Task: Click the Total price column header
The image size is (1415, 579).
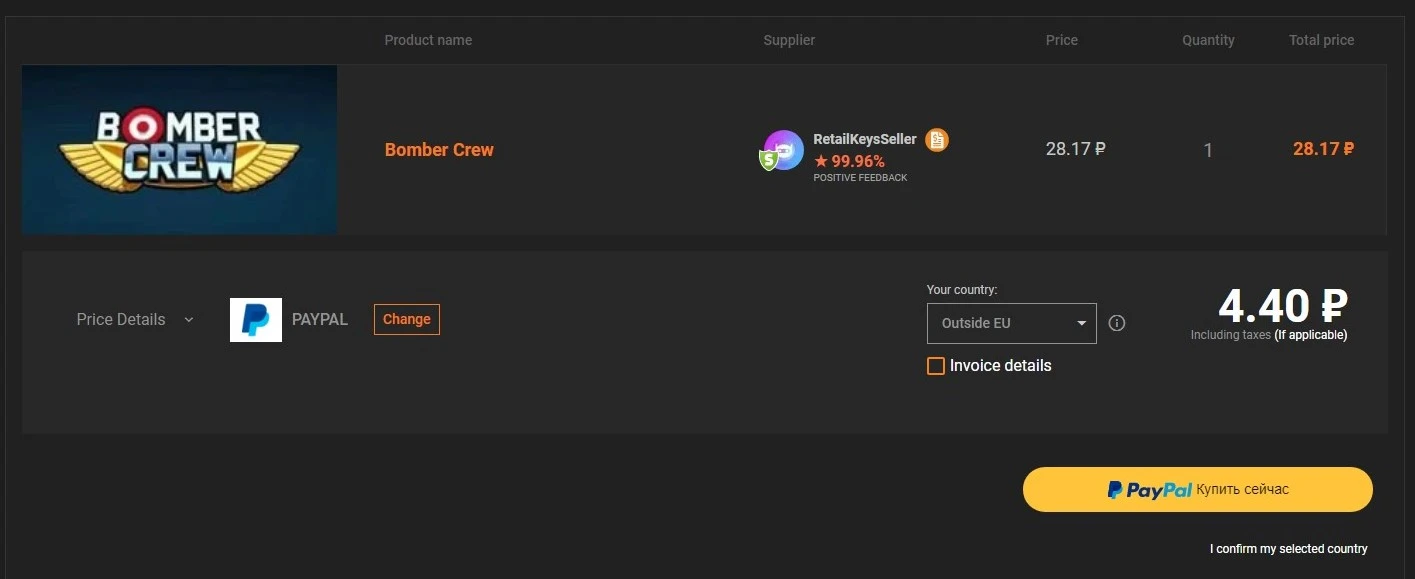Action: coord(1321,40)
